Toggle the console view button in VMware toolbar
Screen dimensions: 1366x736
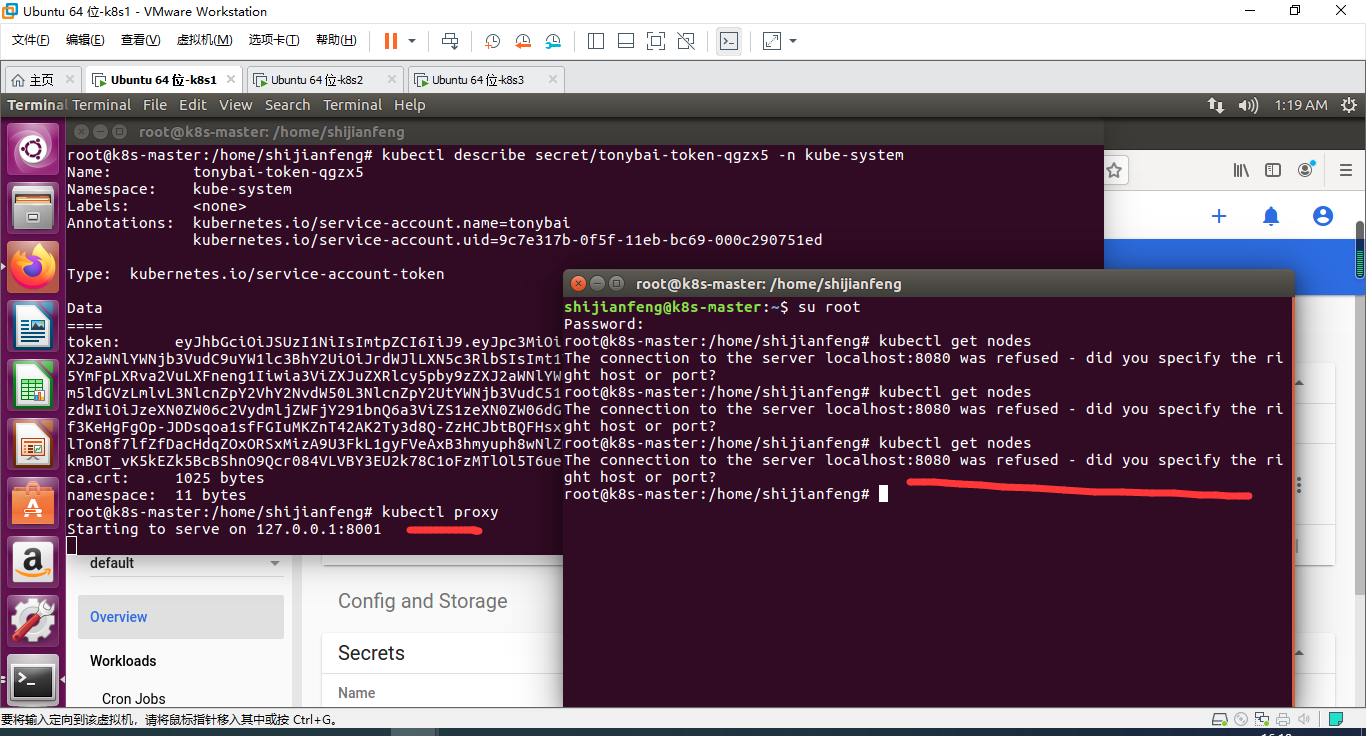[729, 41]
